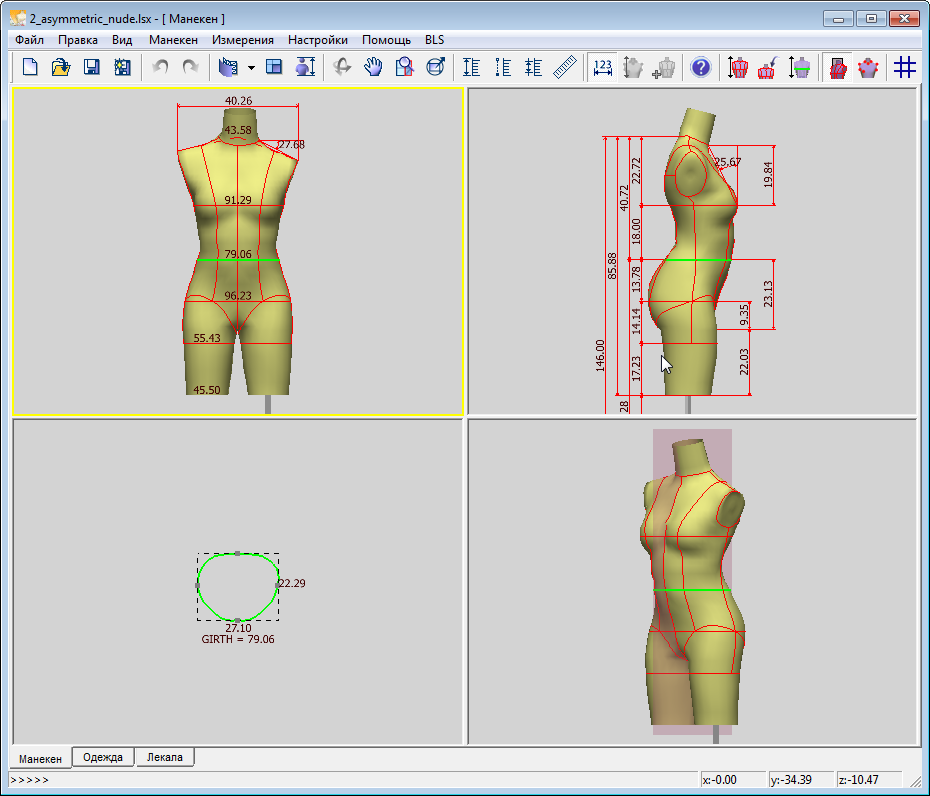Viewport: 930px width, 796px height.
Task: Expand the dropdown arrow beside the view cube
Action: (x=251, y=68)
